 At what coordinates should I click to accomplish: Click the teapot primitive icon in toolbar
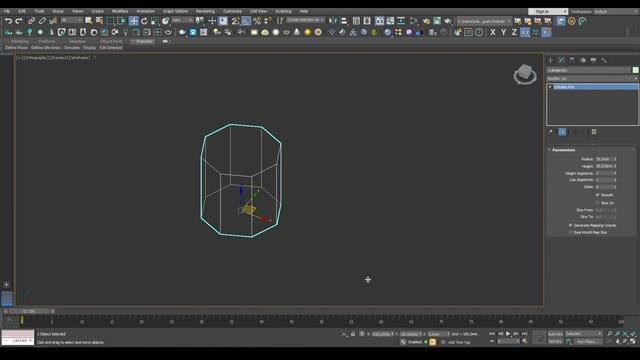[286, 32]
